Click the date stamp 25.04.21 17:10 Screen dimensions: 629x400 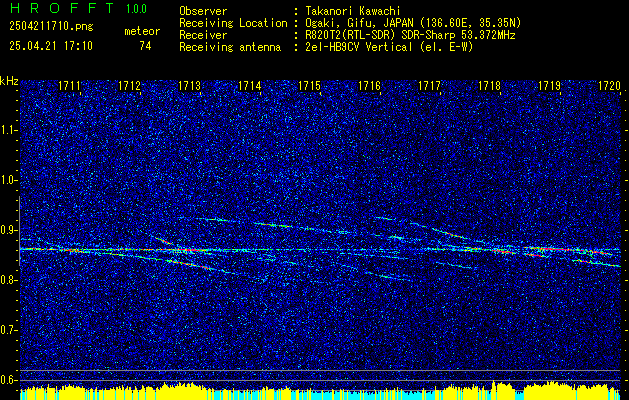coord(51,46)
